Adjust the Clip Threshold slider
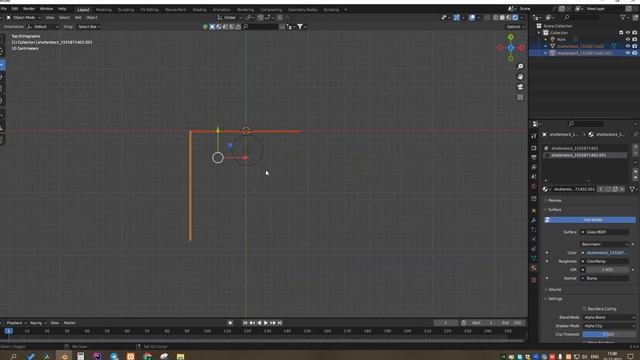Image resolution: width=640 pixels, height=360 pixels. (x=609, y=334)
